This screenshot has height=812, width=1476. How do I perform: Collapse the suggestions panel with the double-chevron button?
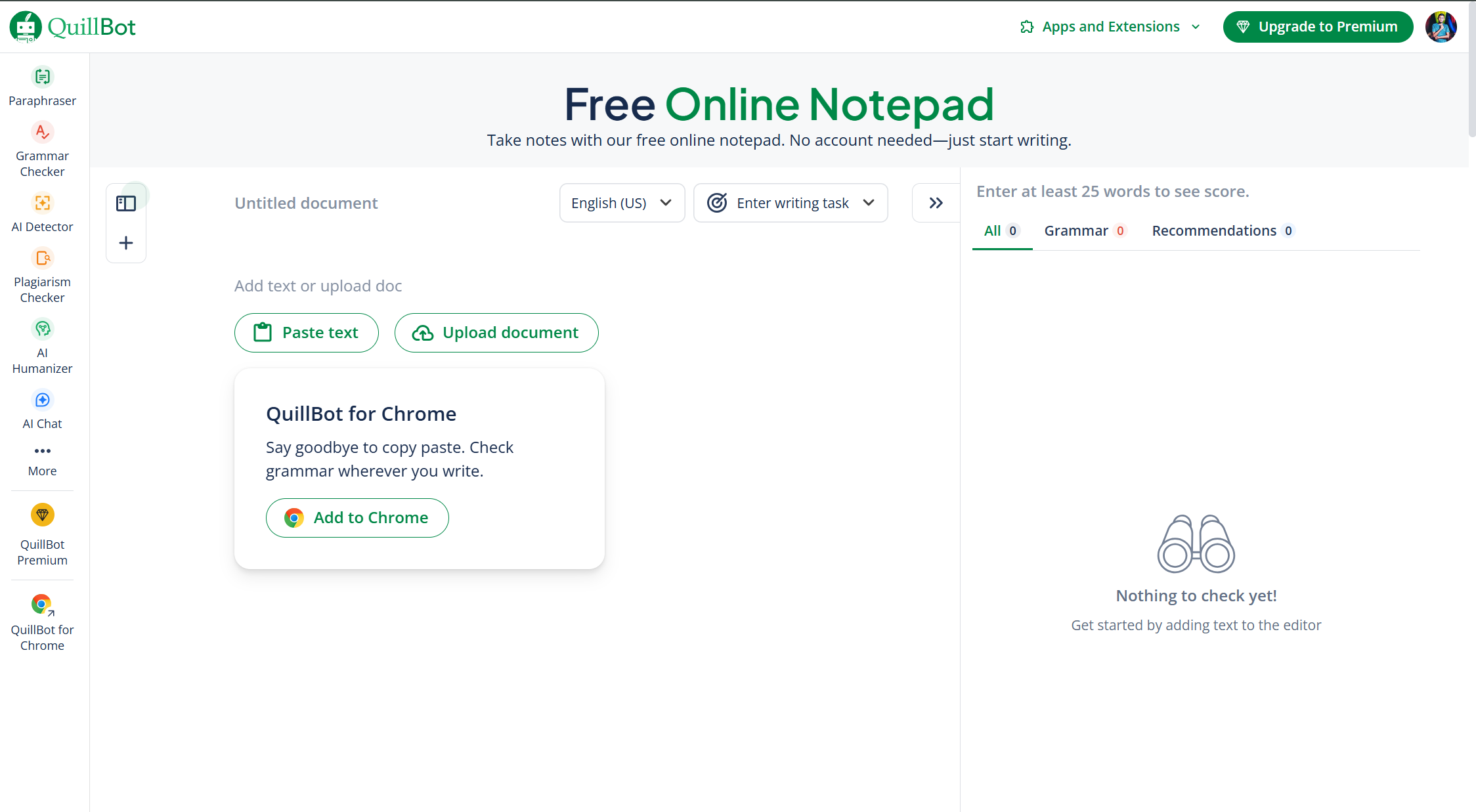(x=936, y=203)
